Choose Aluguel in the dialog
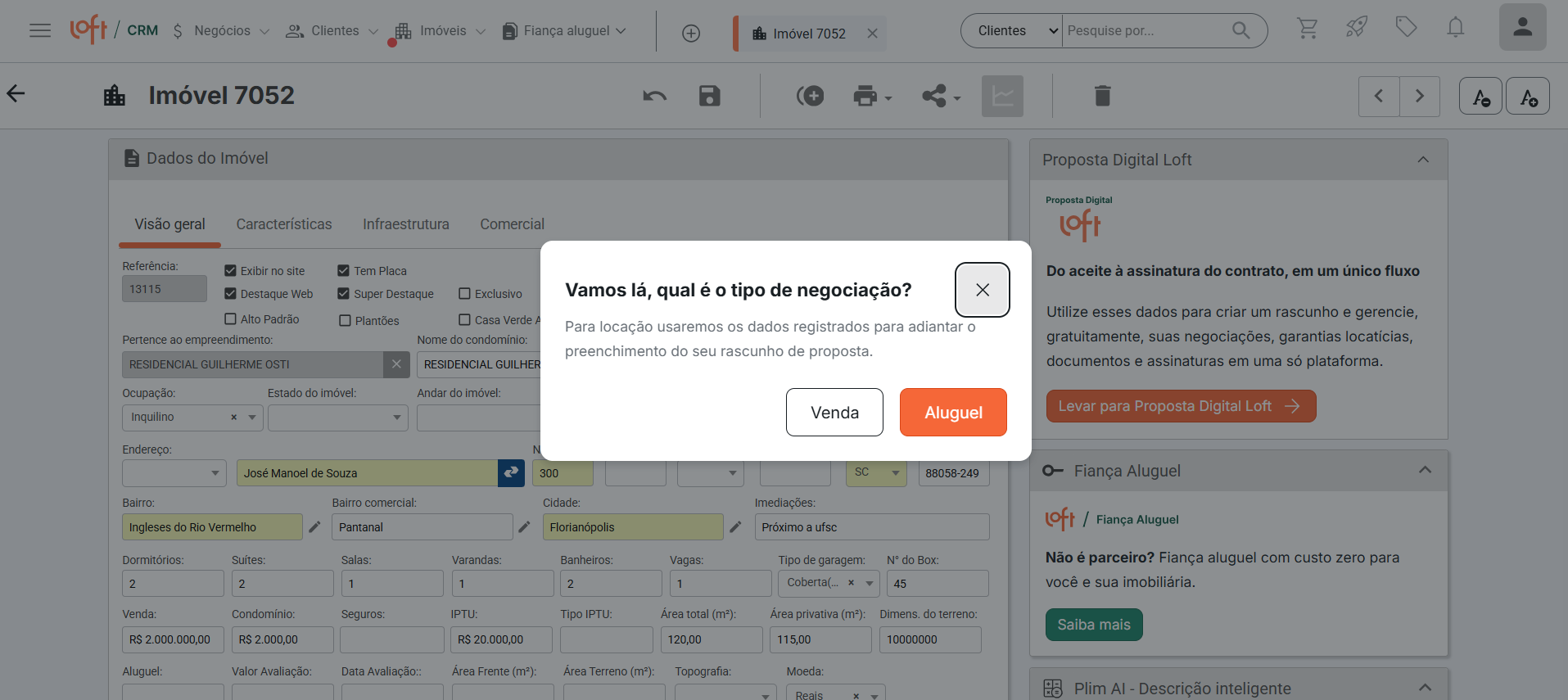Image resolution: width=1568 pixels, height=700 pixels. click(953, 413)
